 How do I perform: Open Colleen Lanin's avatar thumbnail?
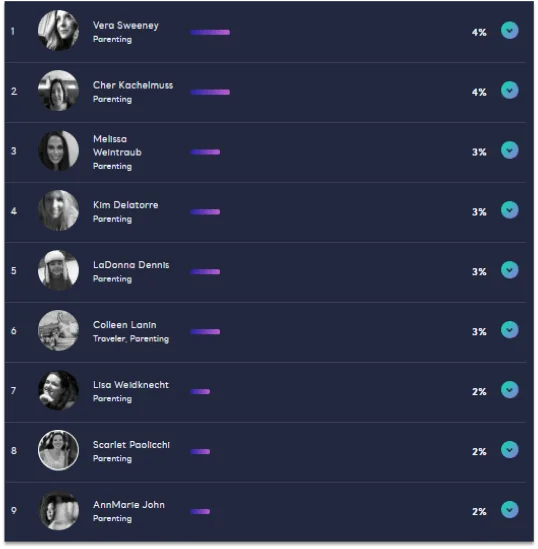coord(58,330)
